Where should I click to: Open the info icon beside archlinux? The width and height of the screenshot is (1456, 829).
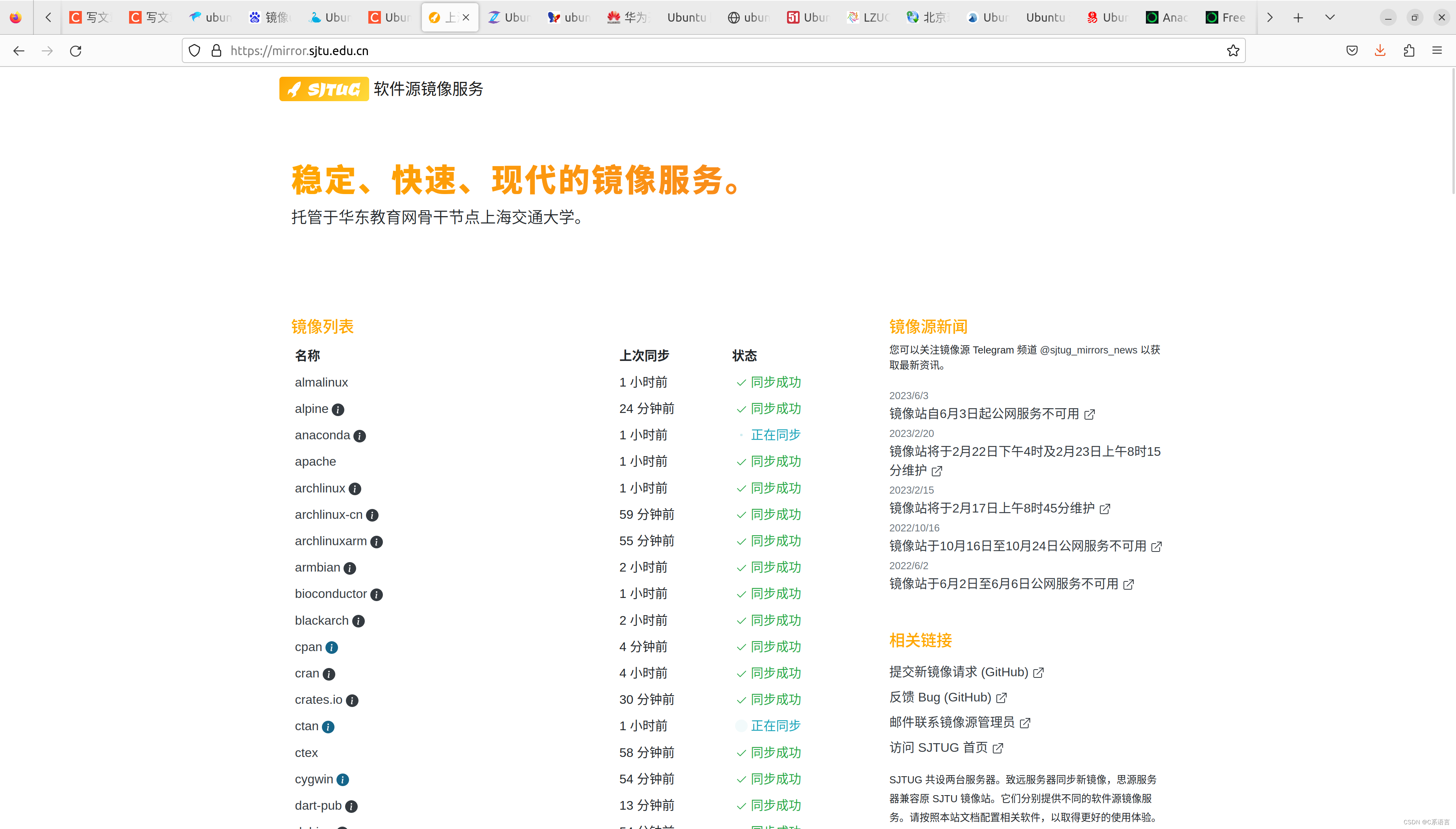355,489
